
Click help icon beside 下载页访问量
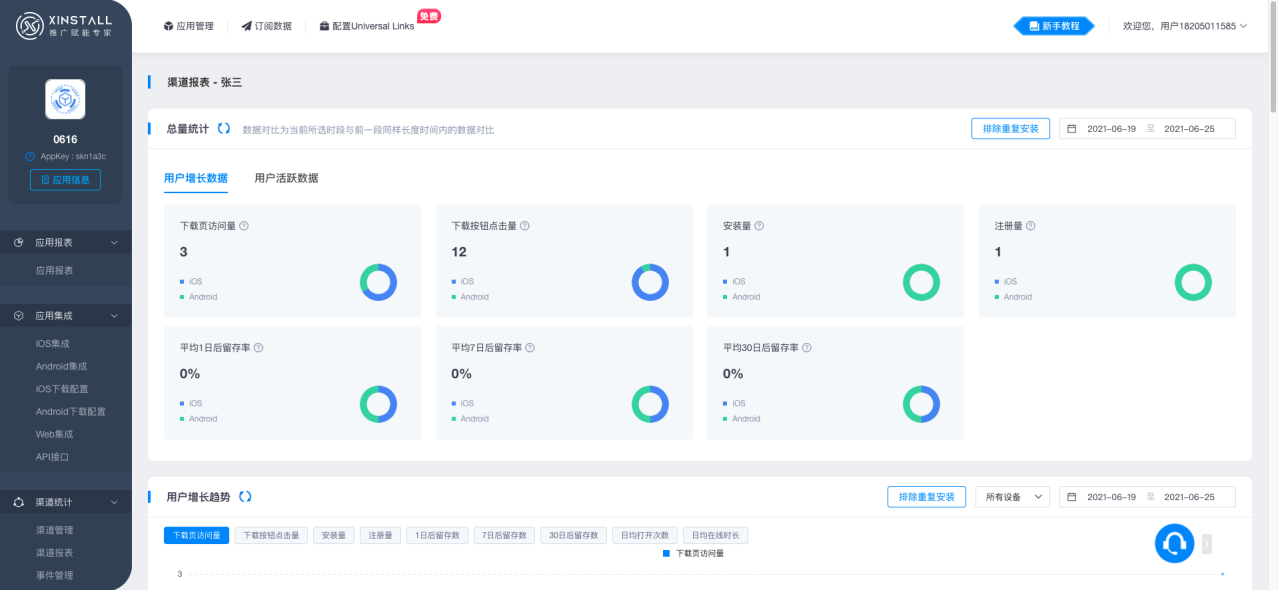point(244,226)
